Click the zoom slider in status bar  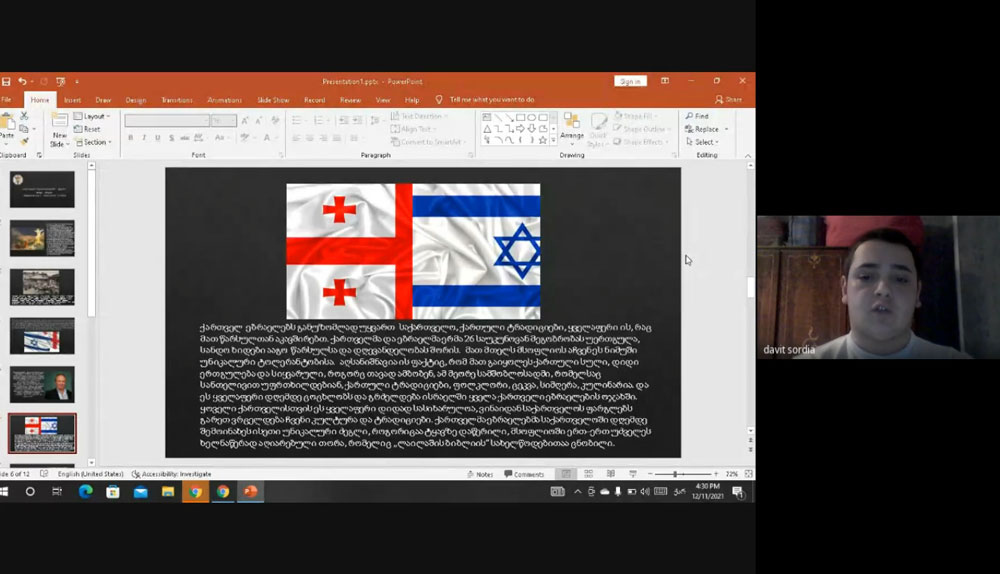click(x=676, y=474)
